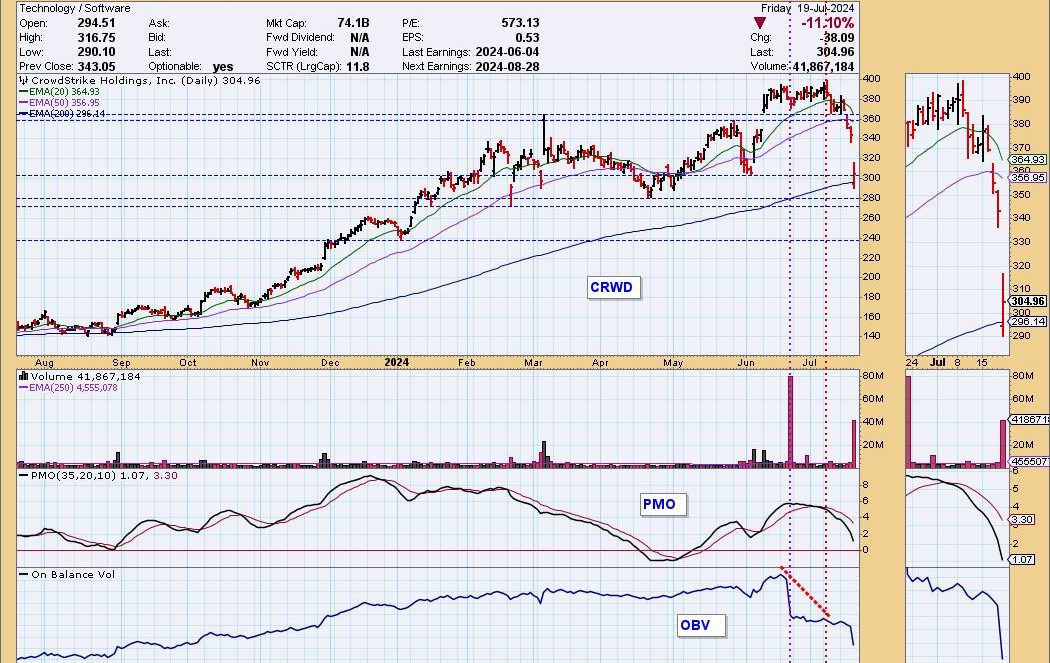Click the PMO(35,20,10) indicator legend
Image resolution: width=1050 pixels, height=663 pixels.
coord(98,475)
